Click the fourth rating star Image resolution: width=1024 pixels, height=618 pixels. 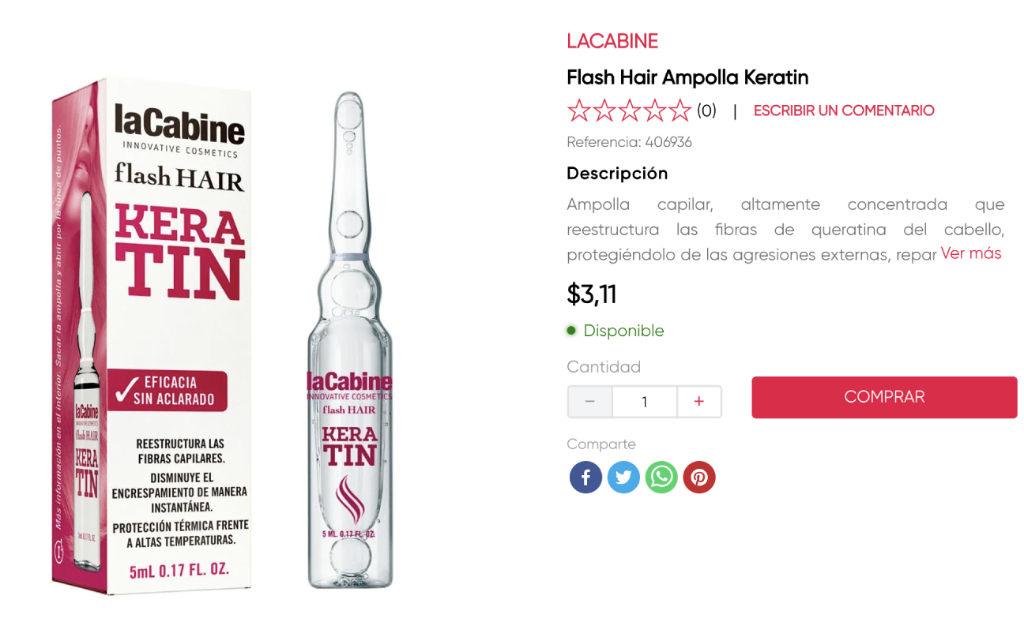tap(654, 110)
